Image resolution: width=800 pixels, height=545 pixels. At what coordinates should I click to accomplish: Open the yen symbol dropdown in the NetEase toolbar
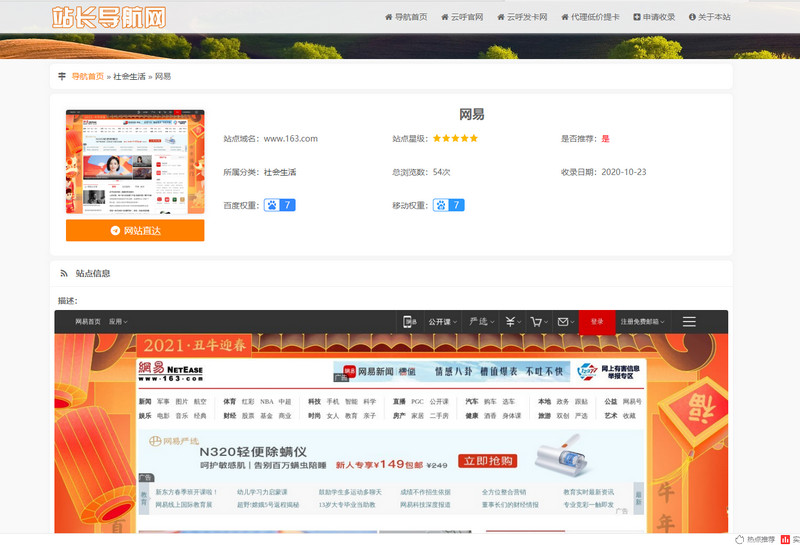[x=513, y=321]
